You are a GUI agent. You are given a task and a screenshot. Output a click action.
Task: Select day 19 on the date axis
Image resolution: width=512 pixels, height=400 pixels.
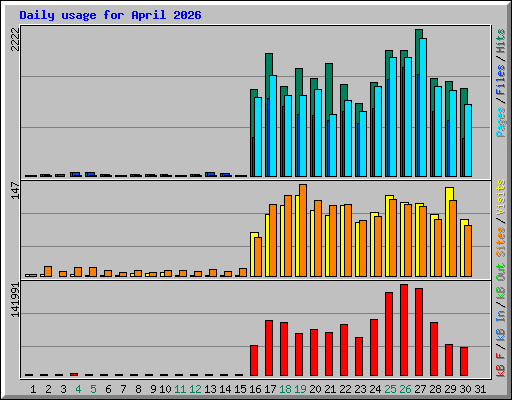300,389
